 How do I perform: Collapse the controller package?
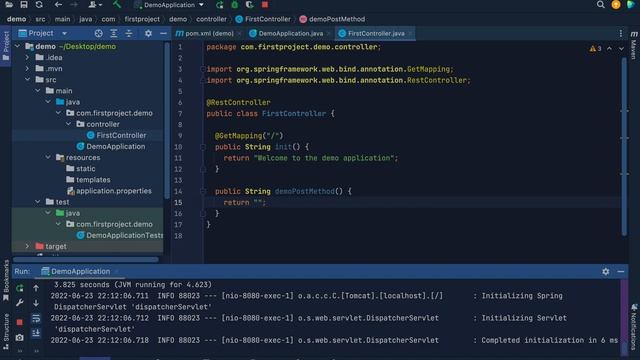[x=68, y=124]
